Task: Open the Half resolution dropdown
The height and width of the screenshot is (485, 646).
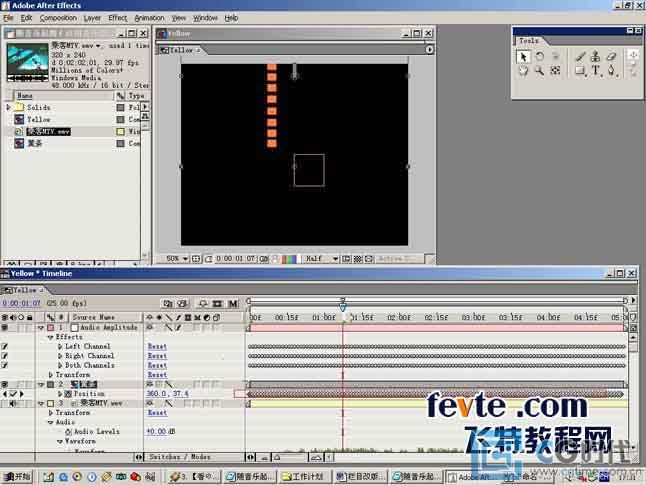Action: (321, 259)
